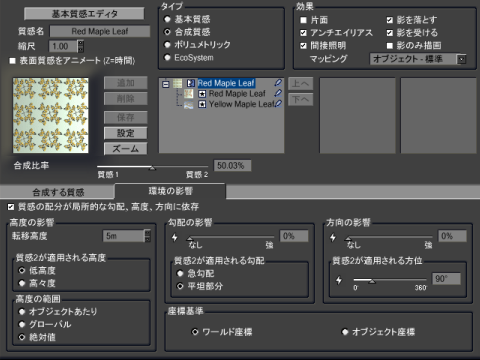Image resolution: width=480 pixels, height=360 pixels.
Task: Toggle 影のみ描画 checkbox
Action: pos(390,46)
